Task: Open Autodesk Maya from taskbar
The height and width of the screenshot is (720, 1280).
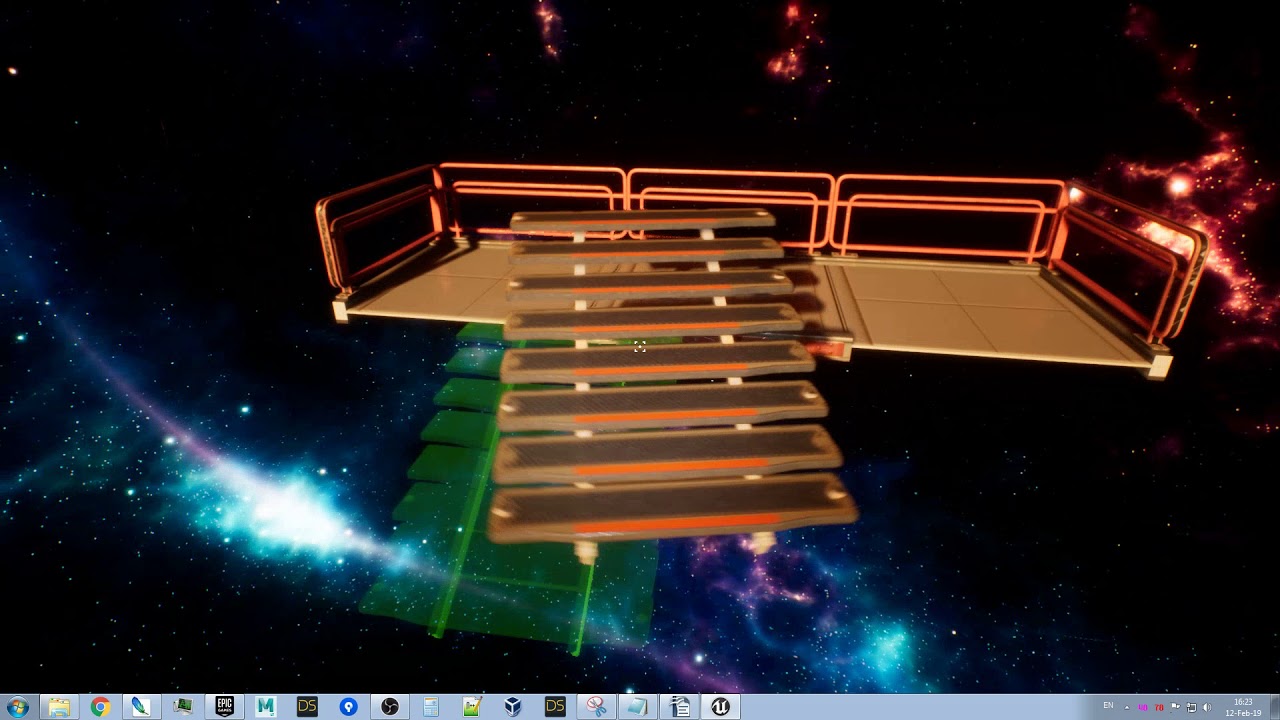Action: (x=265, y=707)
